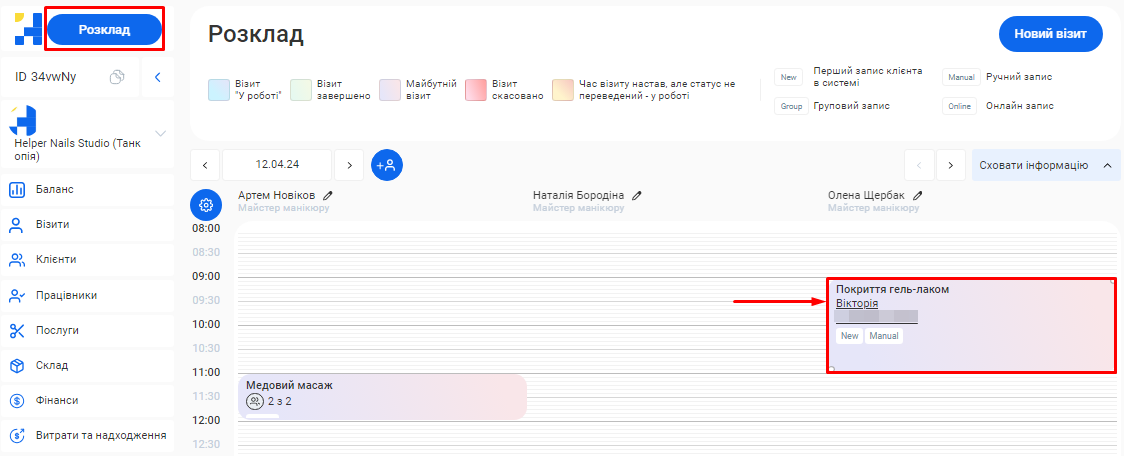Edit Наталія Бородіна with pencil icon

click(636, 195)
